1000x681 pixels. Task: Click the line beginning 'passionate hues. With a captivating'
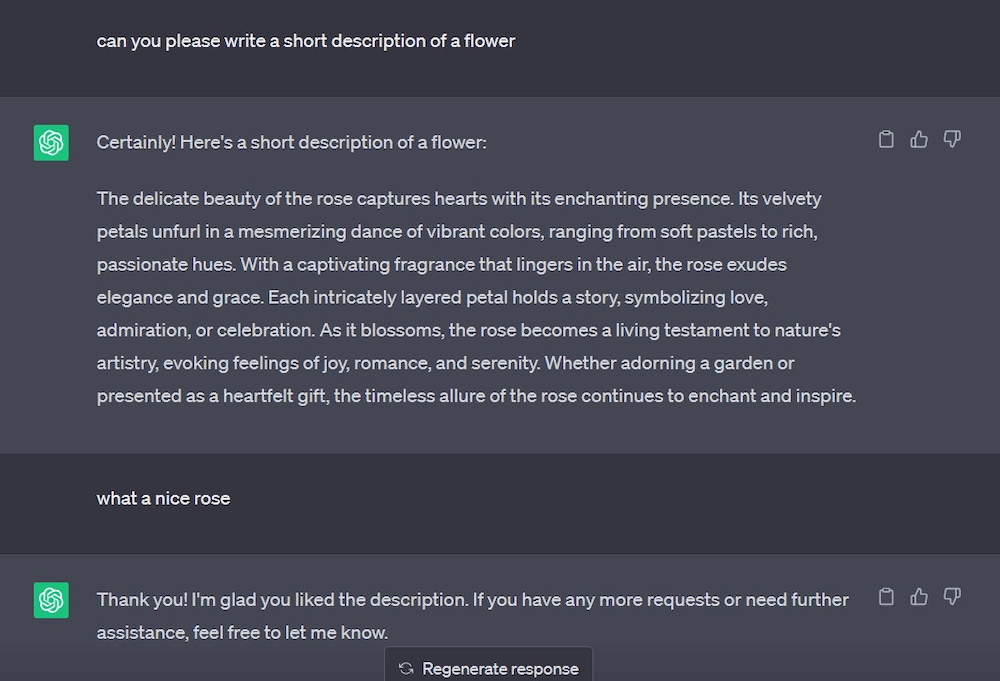pos(441,264)
